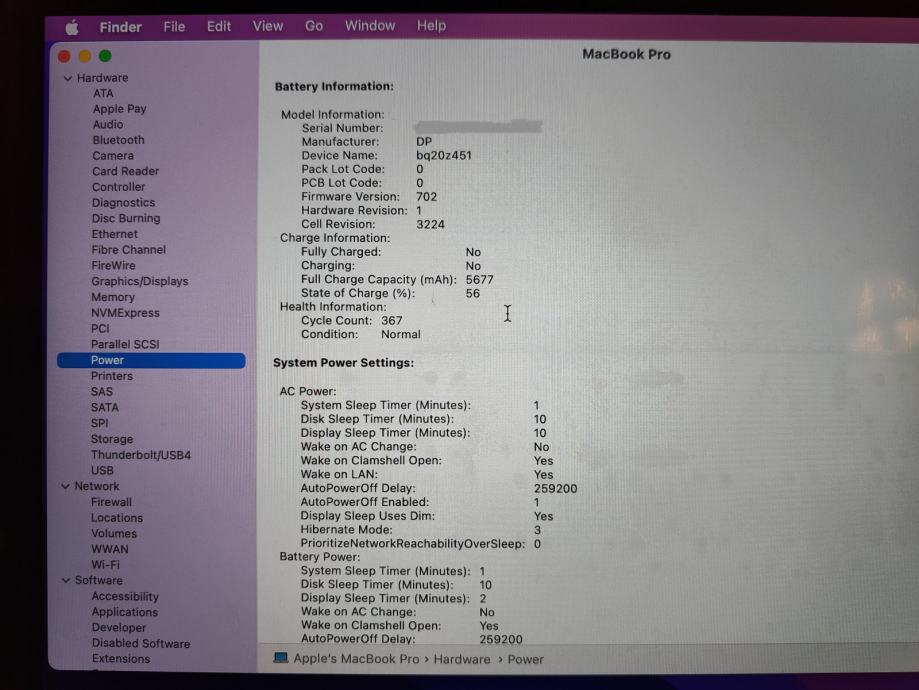The width and height of the screenshot is (919, 690).
Task: Open the Apple menu
Action: [x=72, y=27]
